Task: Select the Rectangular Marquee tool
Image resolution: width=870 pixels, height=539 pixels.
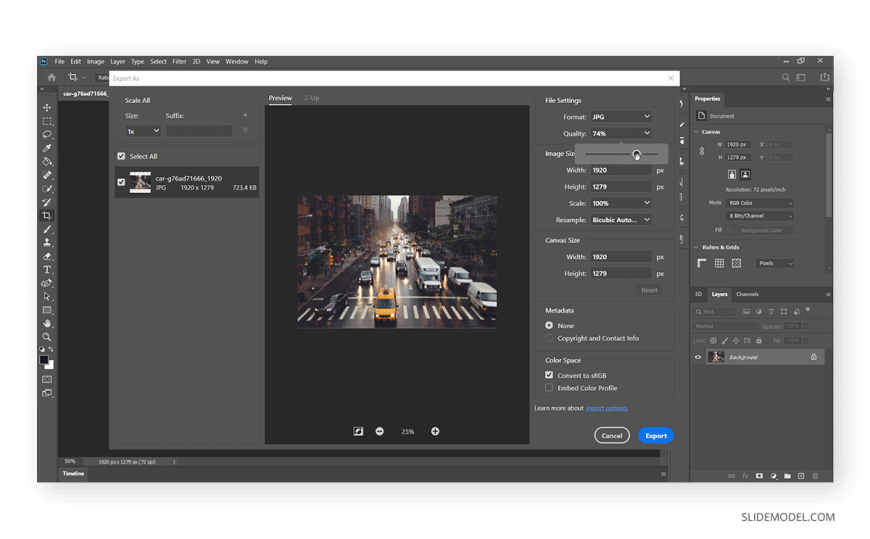Action: (x=47, y=121)
